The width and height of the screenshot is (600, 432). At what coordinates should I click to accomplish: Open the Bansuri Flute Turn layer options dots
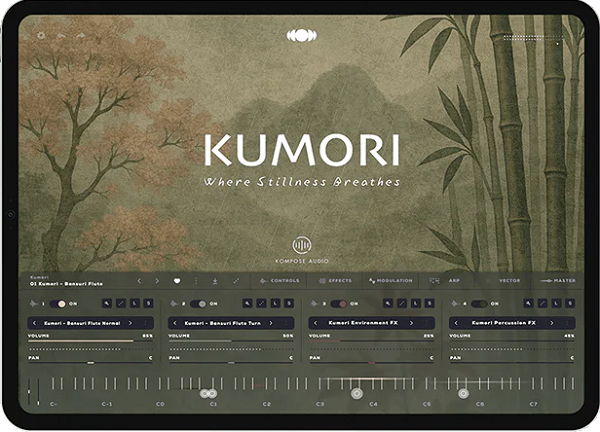pos(286,323)
